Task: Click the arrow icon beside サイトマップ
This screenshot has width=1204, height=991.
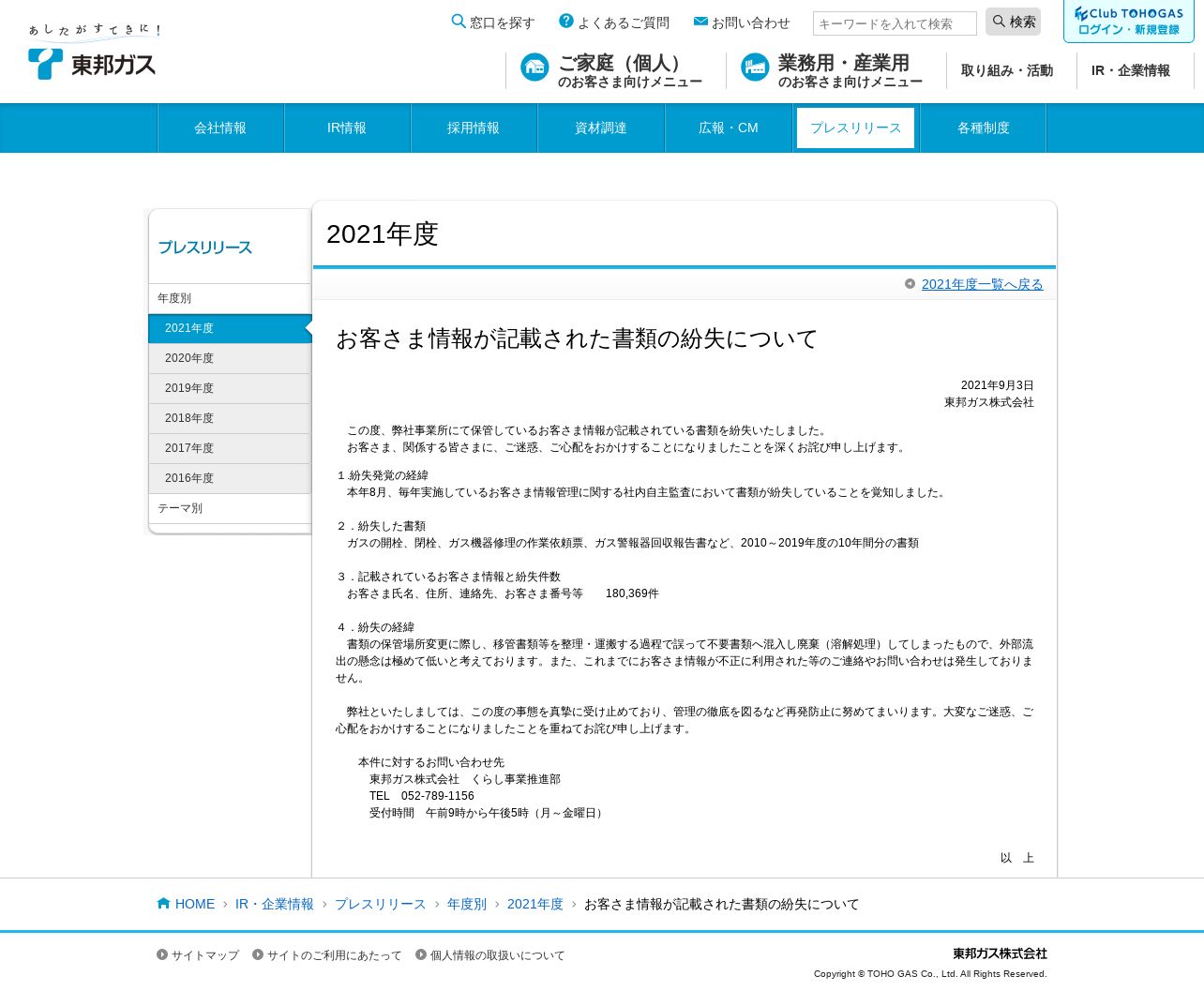Action: point(162,954)
